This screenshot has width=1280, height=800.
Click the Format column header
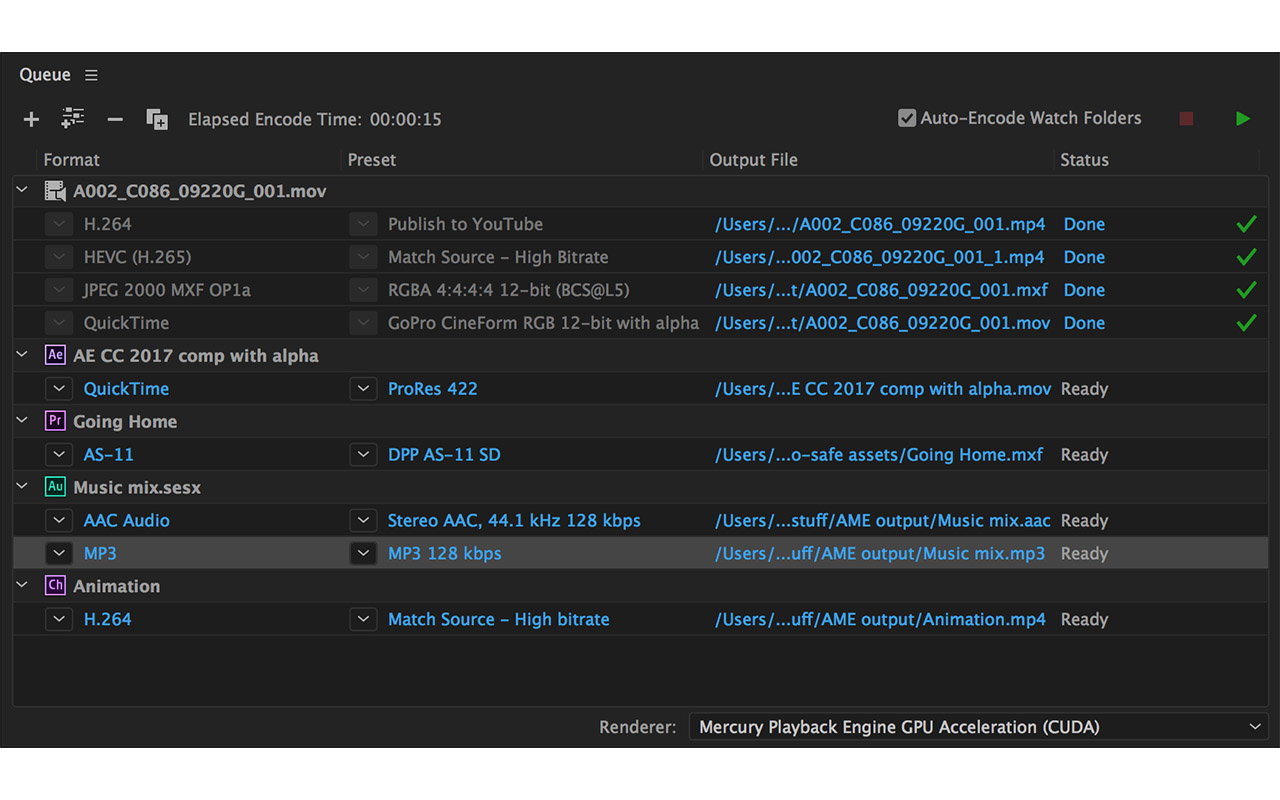click(x=71, y=160)
